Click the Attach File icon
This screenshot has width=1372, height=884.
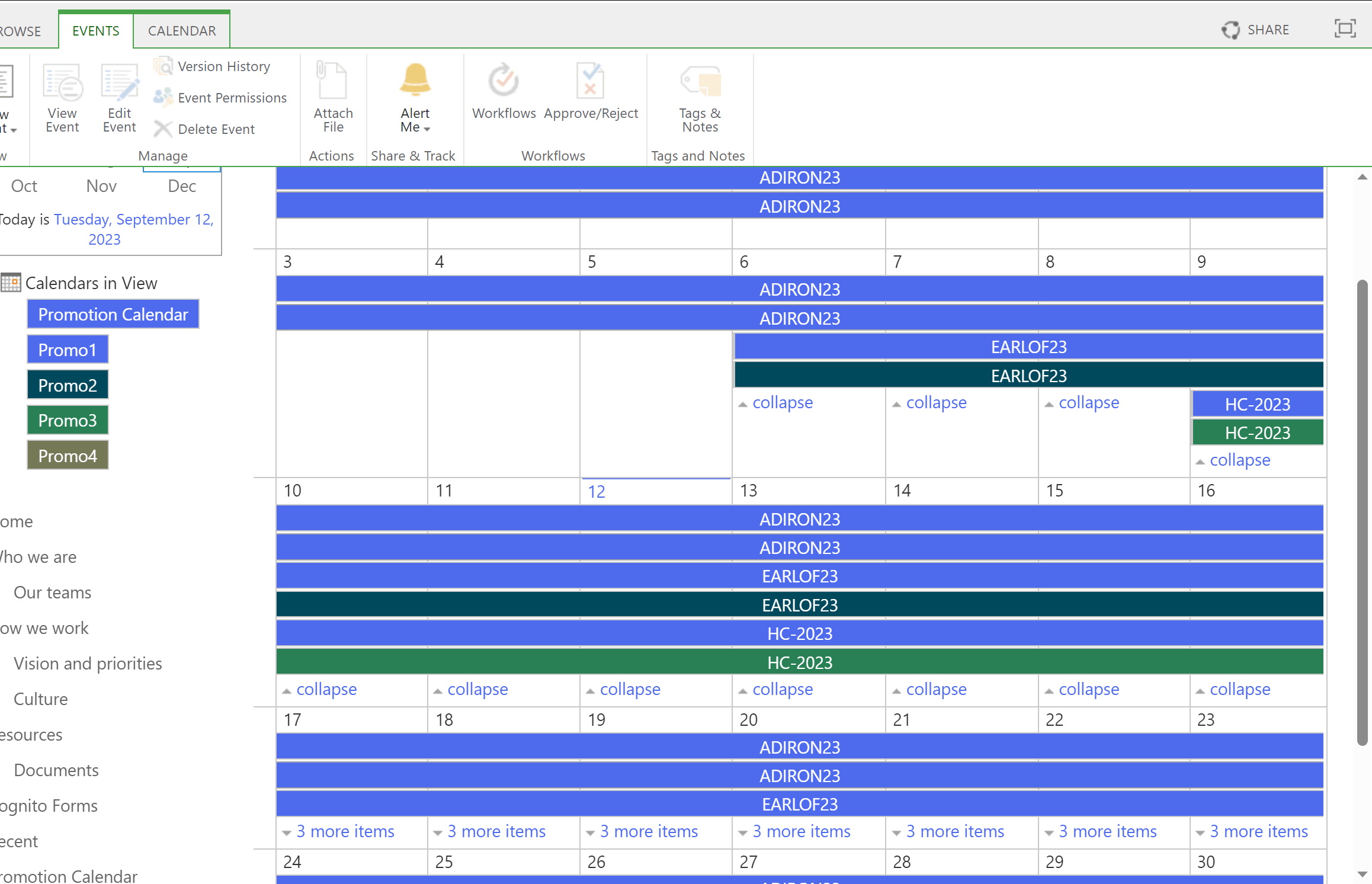(332, 82)
